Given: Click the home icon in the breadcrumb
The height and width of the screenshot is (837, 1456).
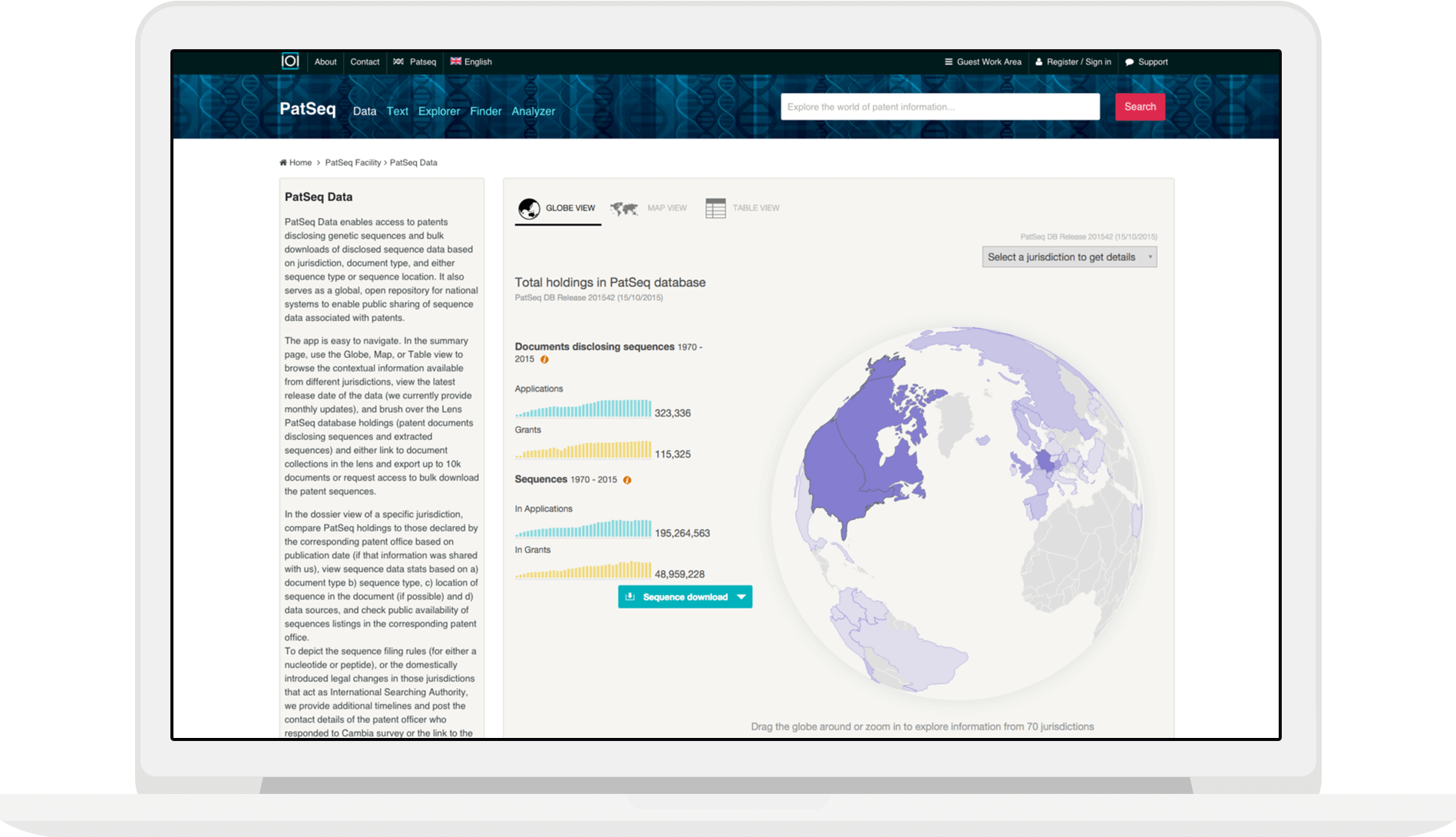Looking at the screenshot, I should tap(283, 163).
